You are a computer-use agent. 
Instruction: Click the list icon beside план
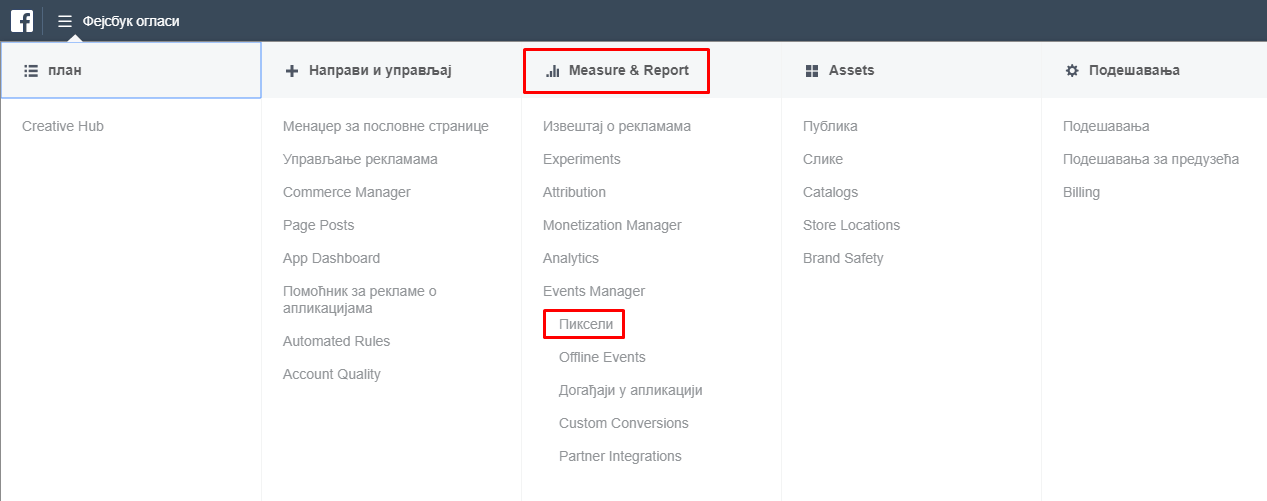[x=30, y=71]
